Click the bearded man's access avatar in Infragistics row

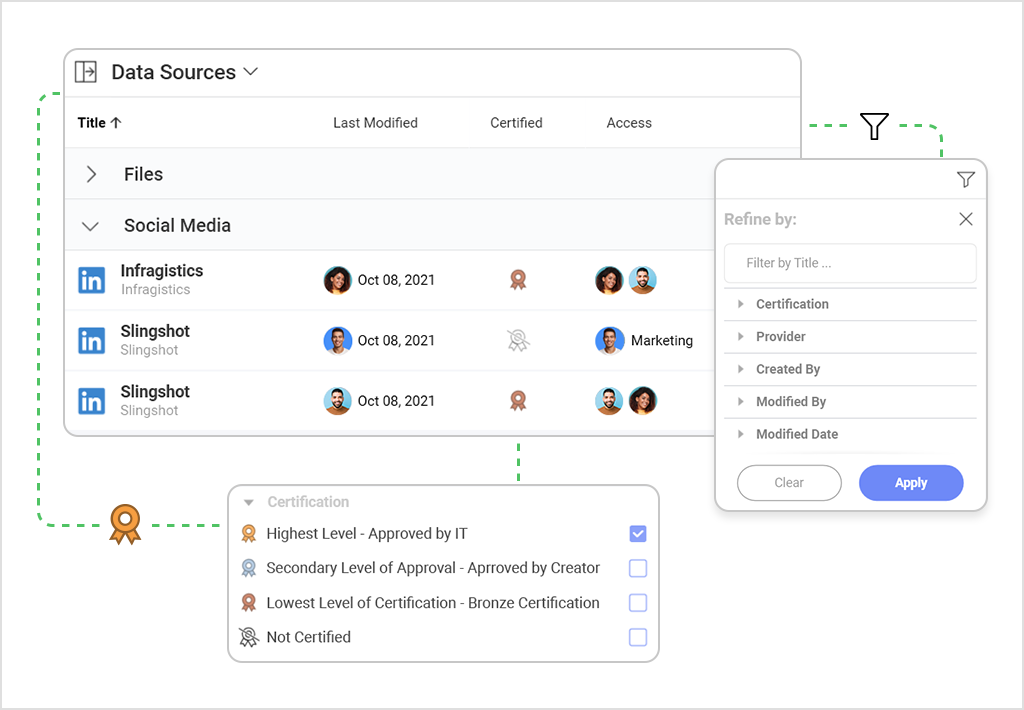(643, 280)
